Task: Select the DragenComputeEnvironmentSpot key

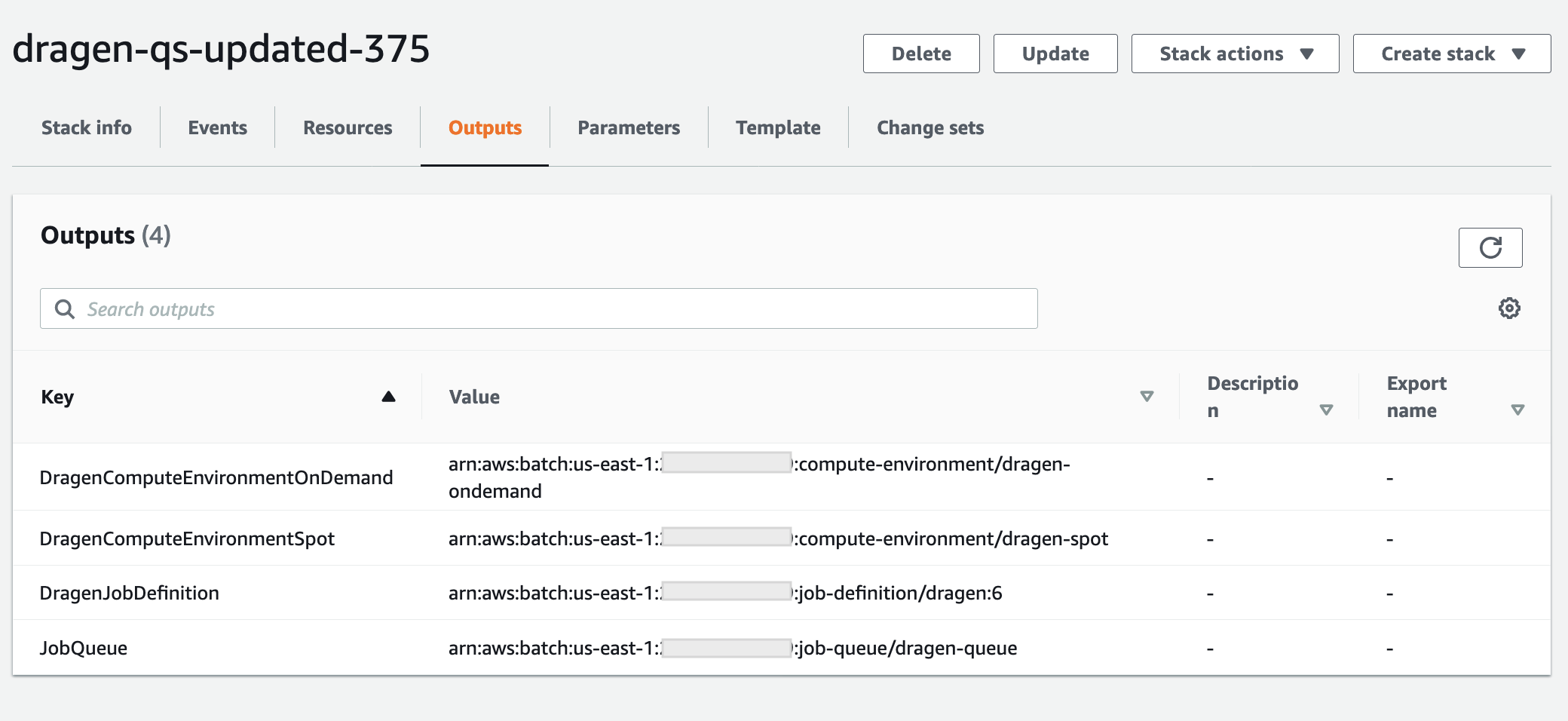Action: click(187, 538)
